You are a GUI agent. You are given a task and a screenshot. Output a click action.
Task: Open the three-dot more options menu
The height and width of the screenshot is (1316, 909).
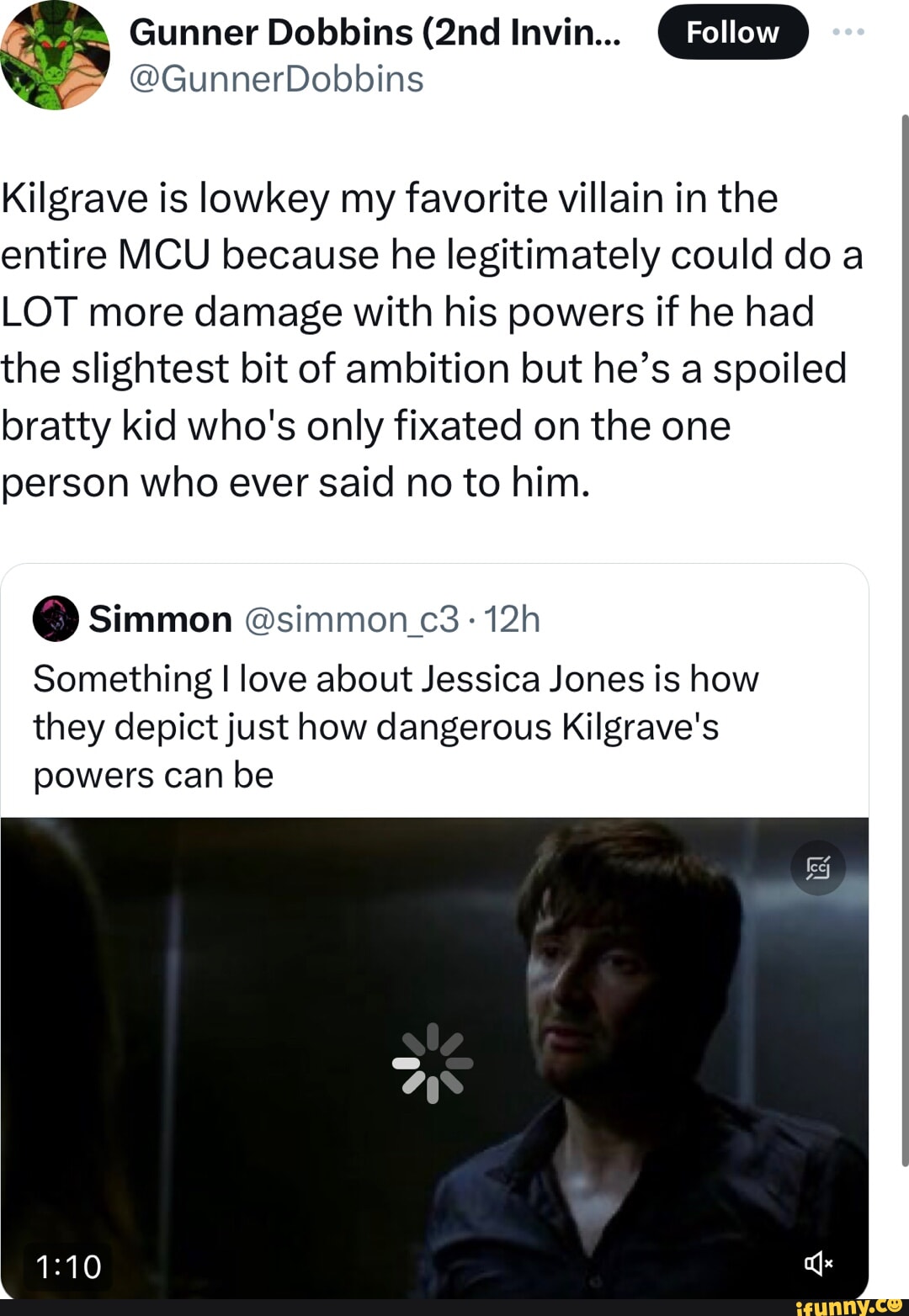(848, 32)
